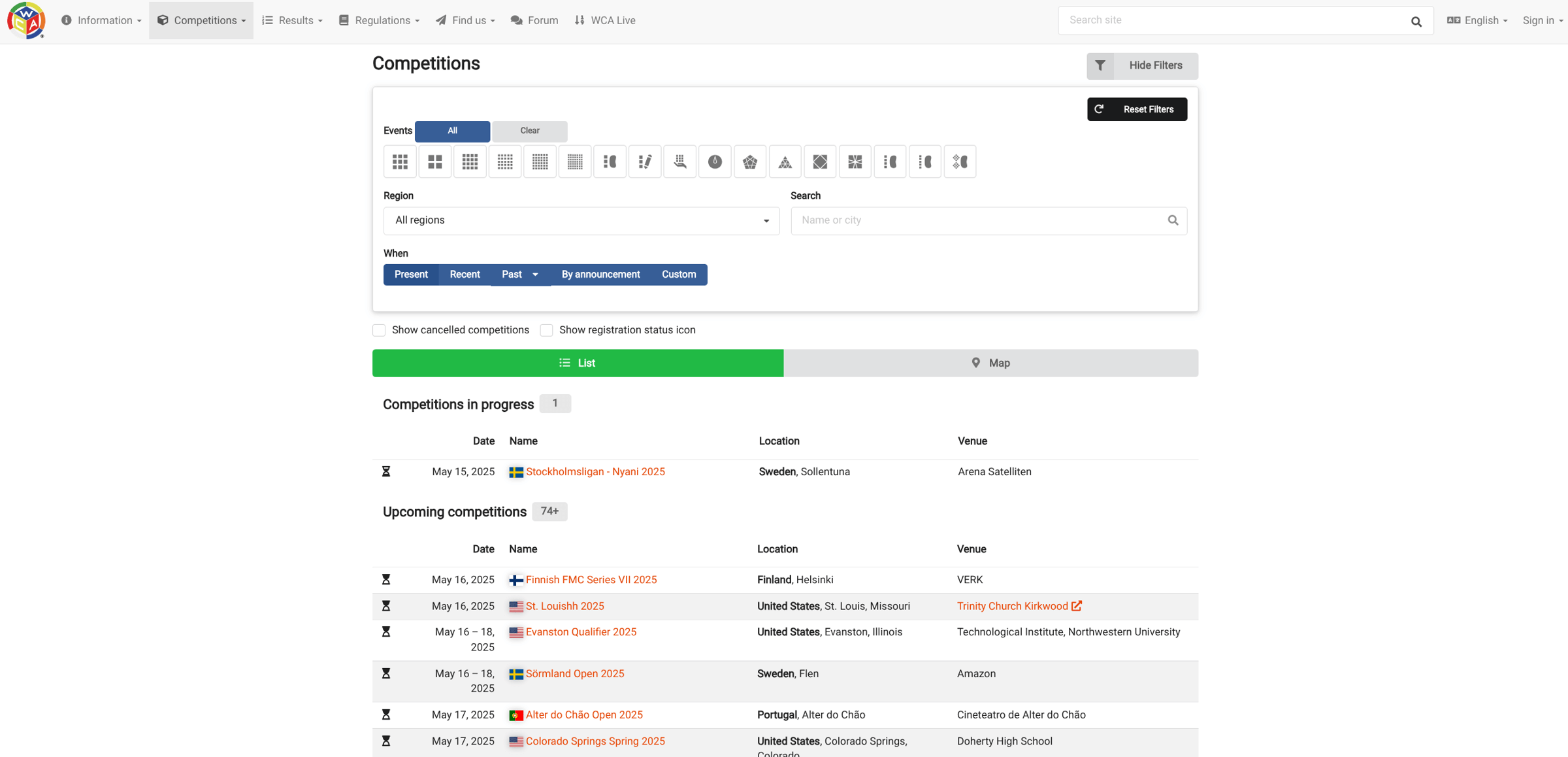Viewport: 1568px width, 757px height.
Task: Select the Skewb event icon
Action: tap(820, 161)
